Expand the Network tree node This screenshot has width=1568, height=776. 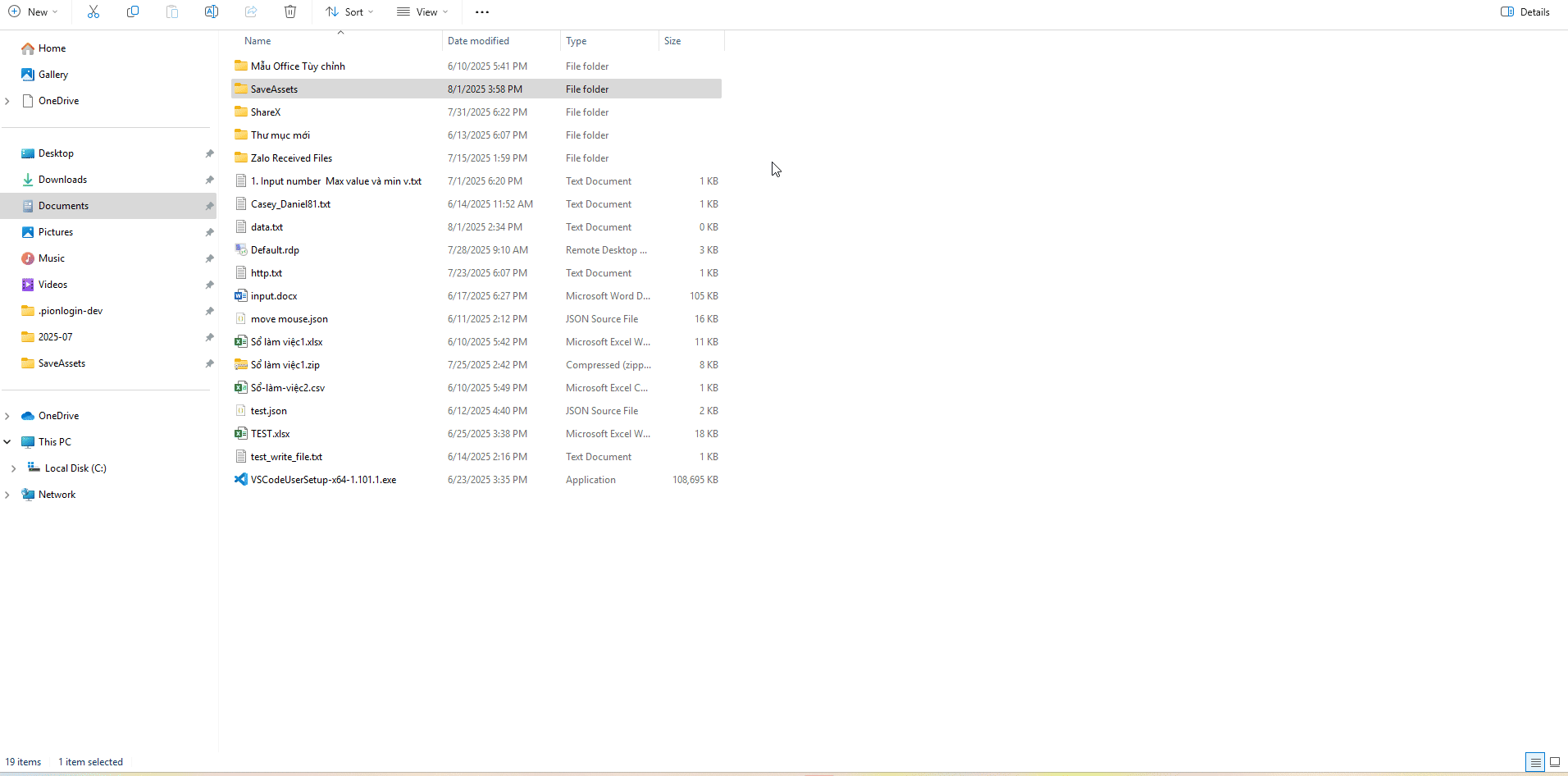pos(7,495)
